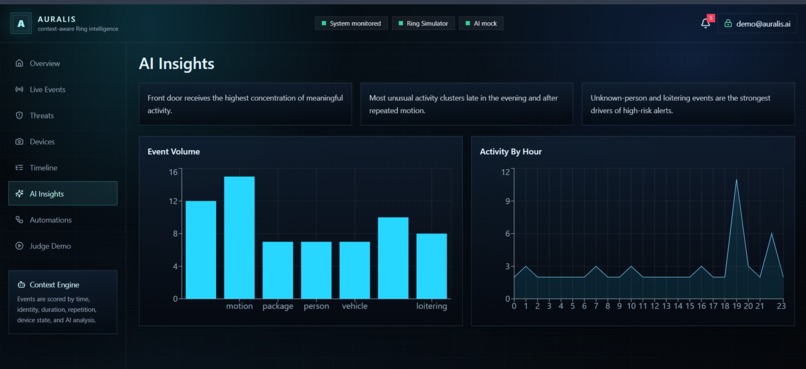Open the demo@auralis.ai account button
806x369 pixels.
757,24
